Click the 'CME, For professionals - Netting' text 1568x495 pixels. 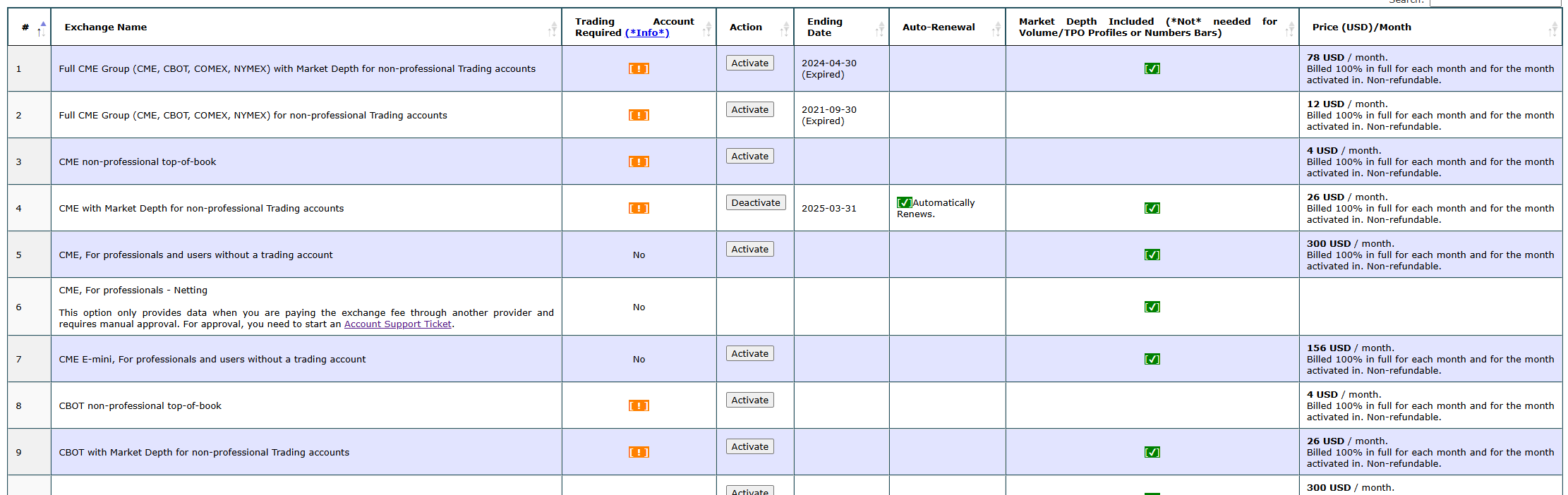pos(133,290)
